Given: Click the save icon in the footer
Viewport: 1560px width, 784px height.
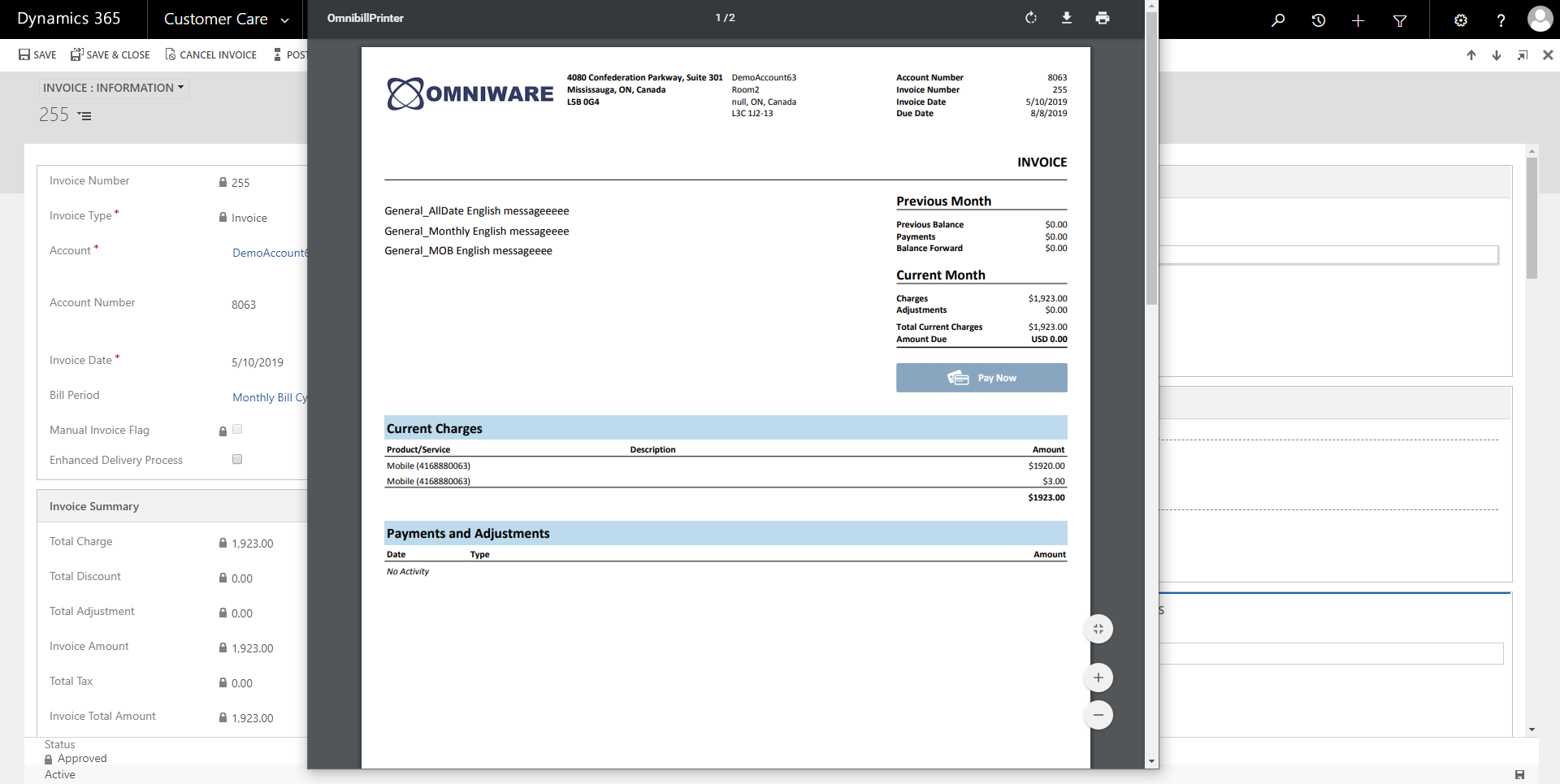Looking at the screenshot, I should pos(1520,775).
